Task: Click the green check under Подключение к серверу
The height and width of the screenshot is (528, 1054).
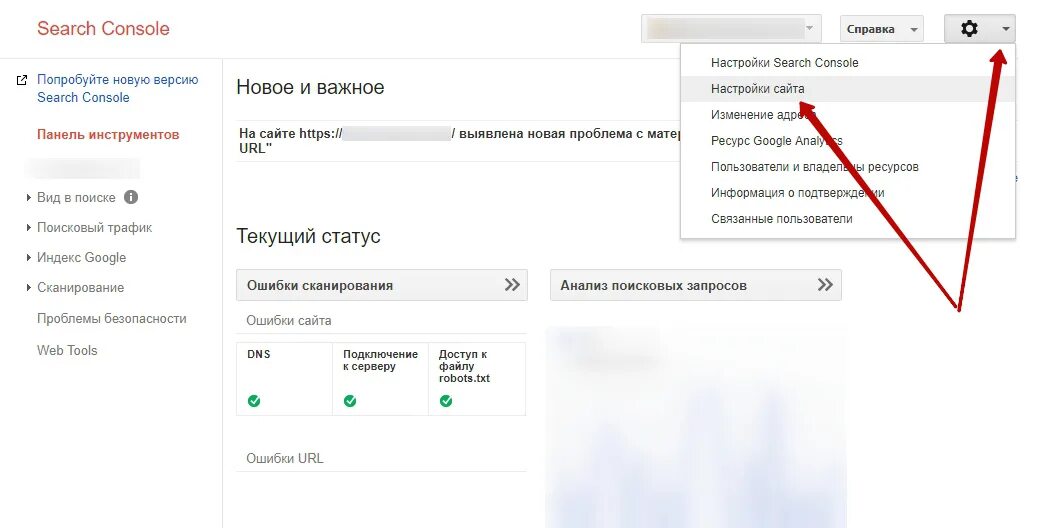Action: [350, 401]
